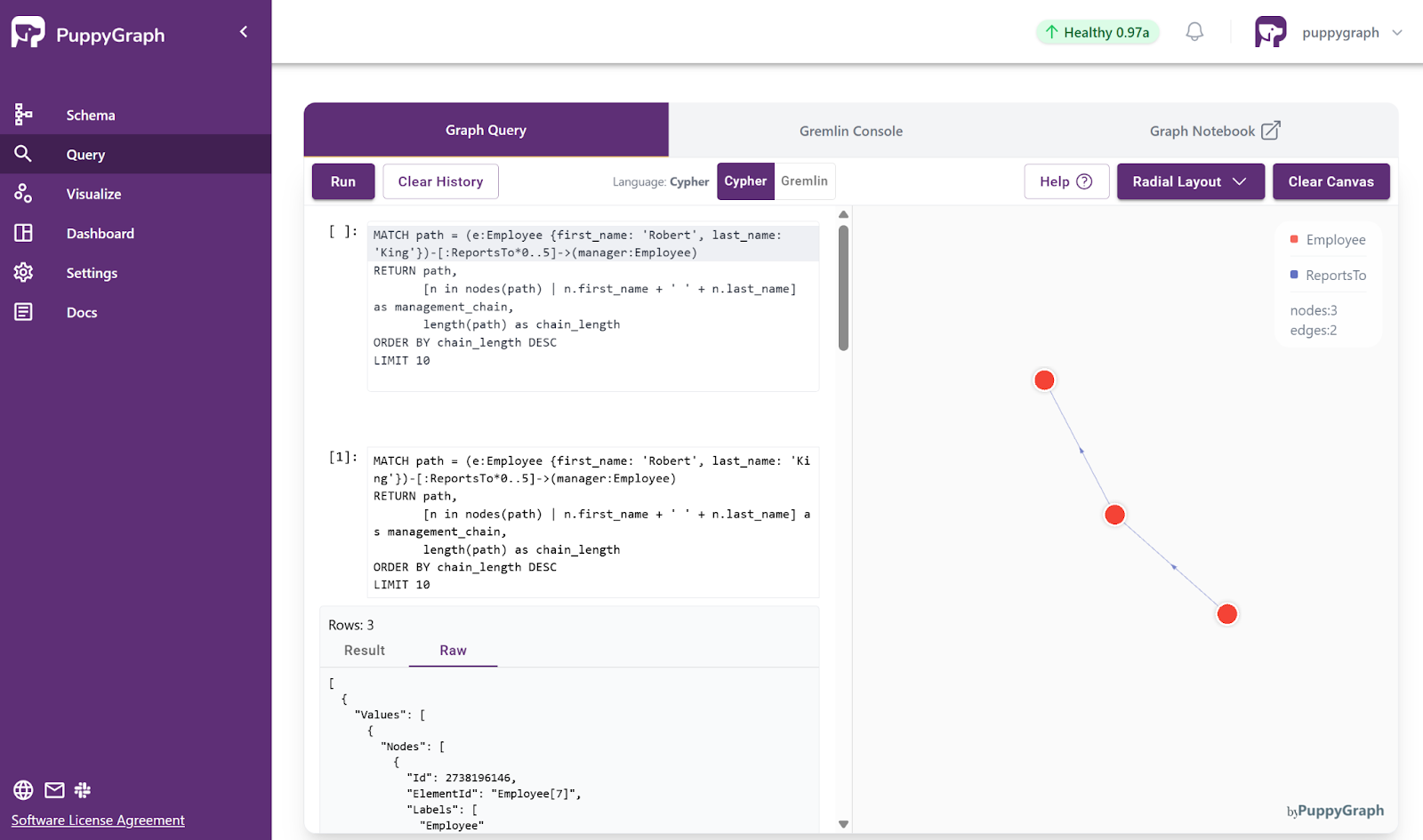Select the middle red Employee node
Viewport: 1423px width, 840px height.
1114,515
